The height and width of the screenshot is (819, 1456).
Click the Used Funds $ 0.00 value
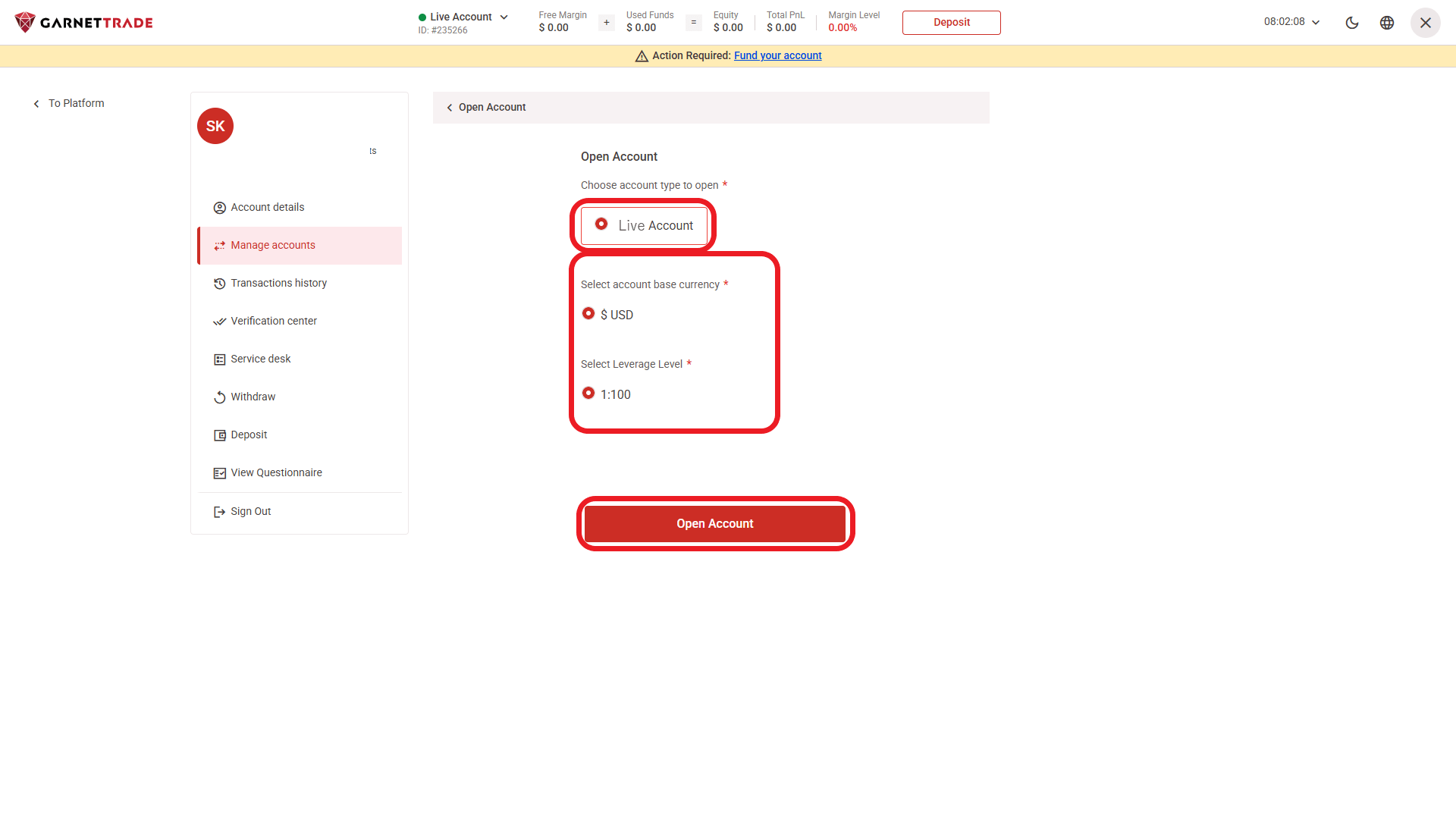[x=641, y=28]
